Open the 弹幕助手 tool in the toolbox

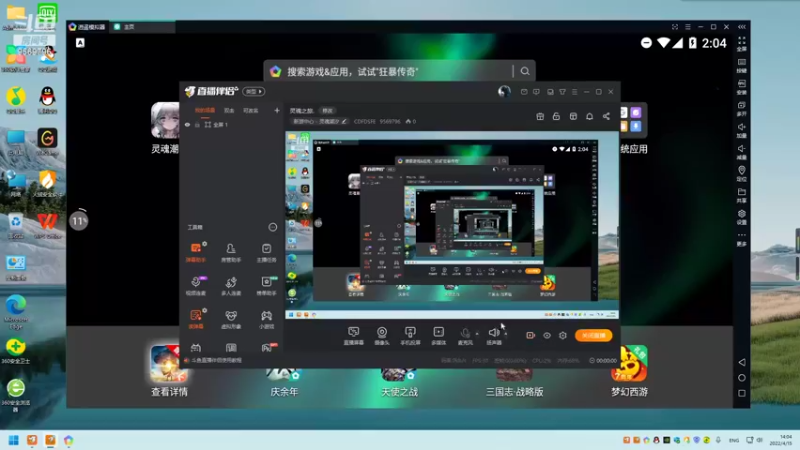coord(196,252)
